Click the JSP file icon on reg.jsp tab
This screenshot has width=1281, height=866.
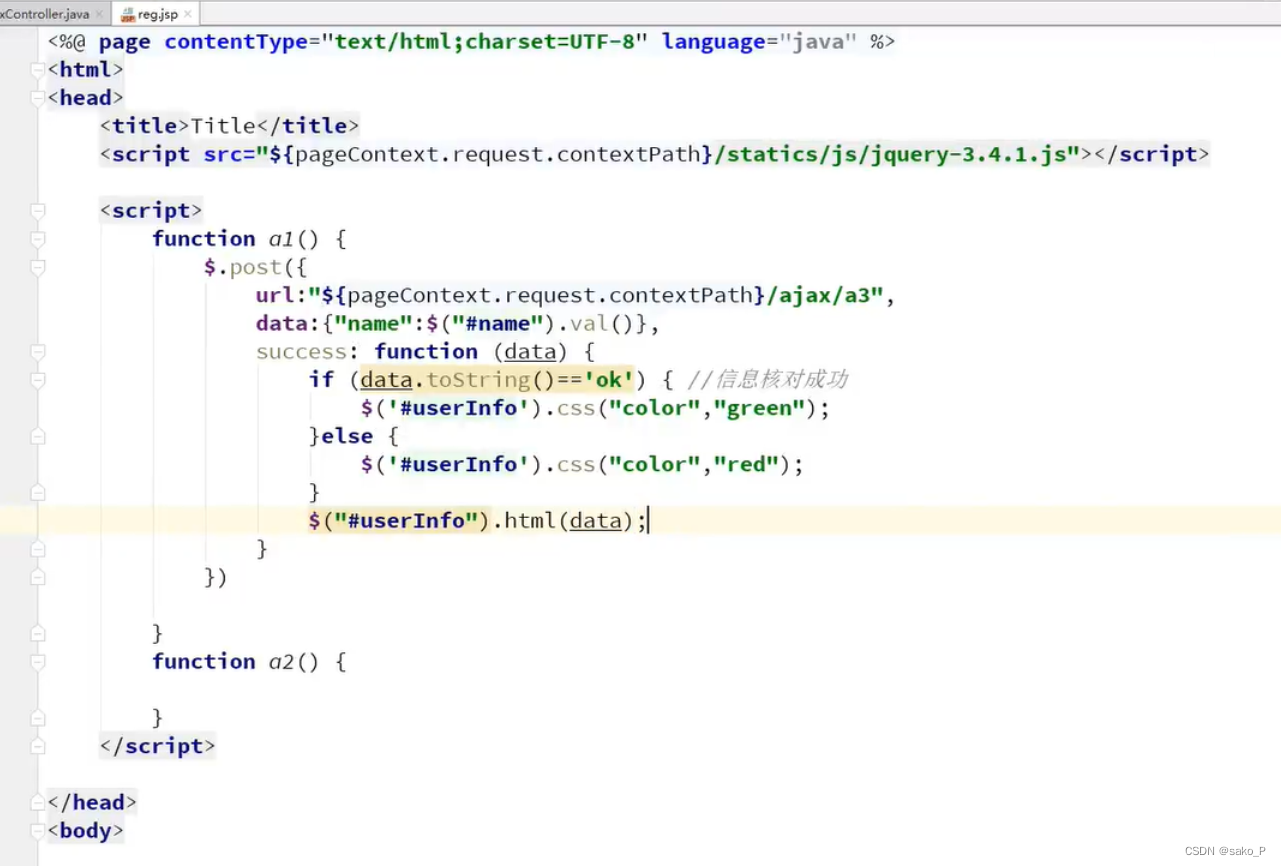click(x=128, y=15)
